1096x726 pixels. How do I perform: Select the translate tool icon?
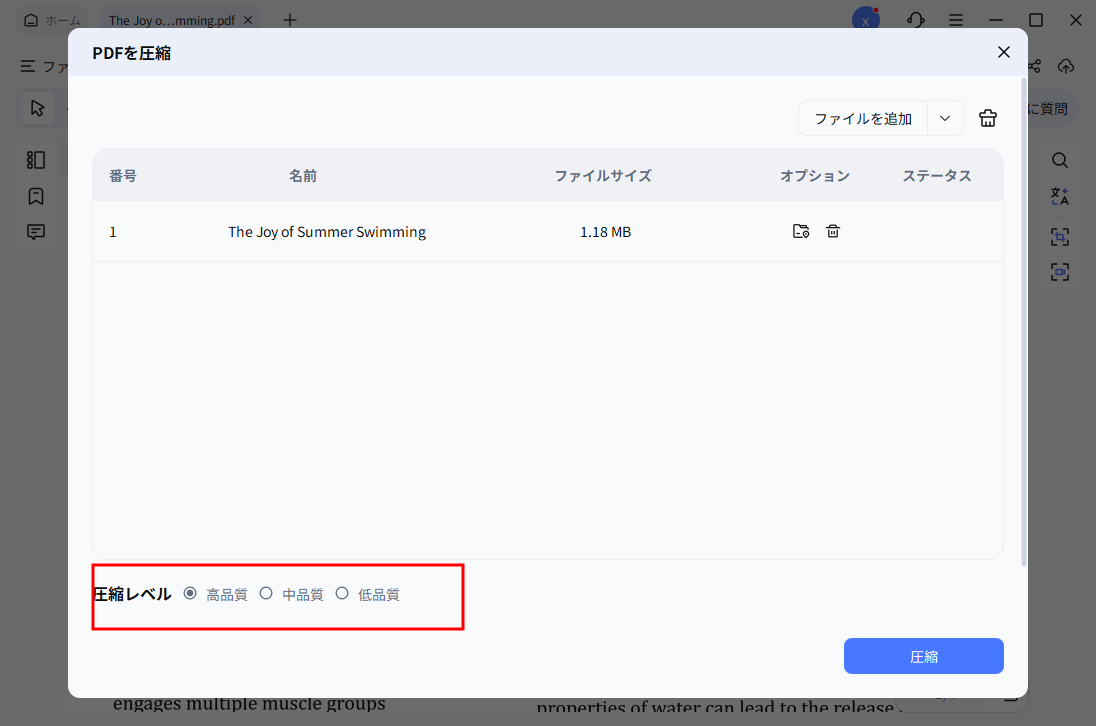click(1060, 196)
